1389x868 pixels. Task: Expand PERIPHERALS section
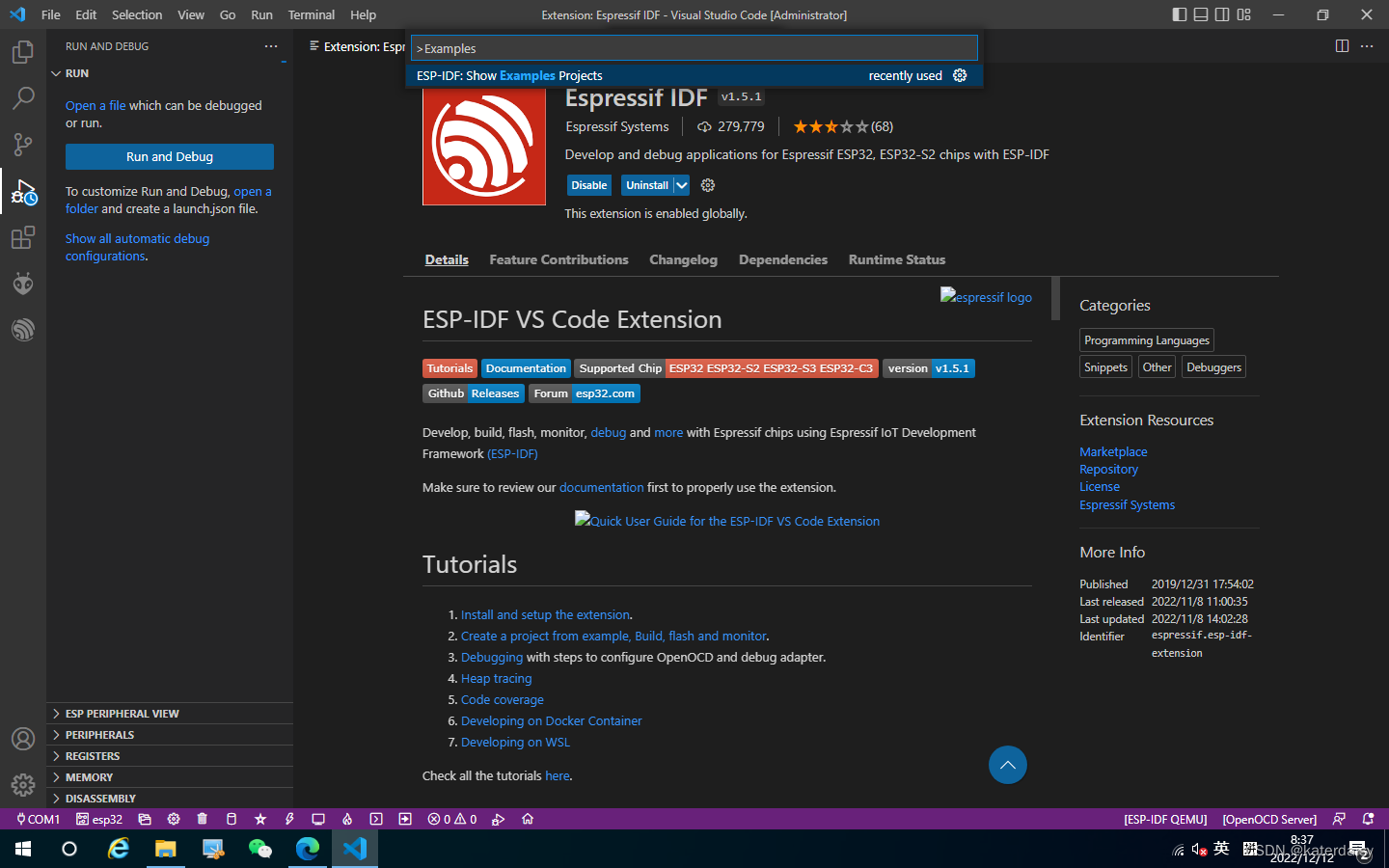tap(170, 735)
